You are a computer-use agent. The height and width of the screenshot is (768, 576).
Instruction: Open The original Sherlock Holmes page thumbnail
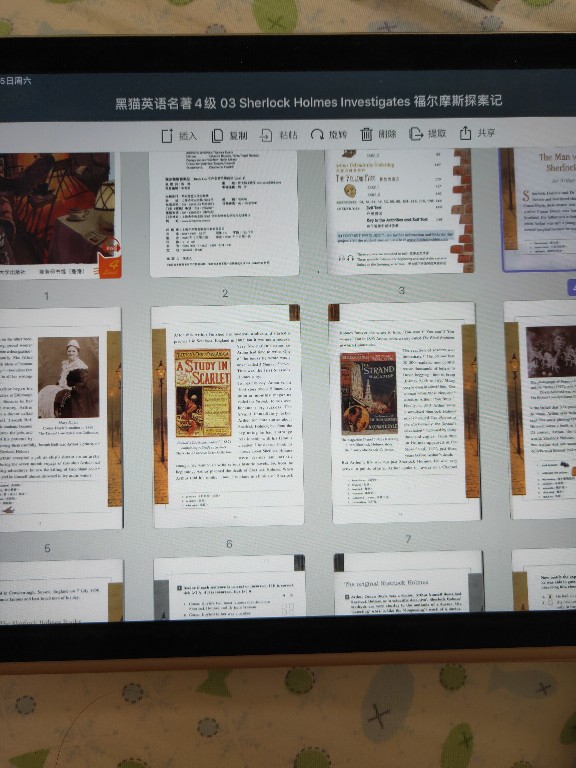pyautogui.click(x=409, y=582)
